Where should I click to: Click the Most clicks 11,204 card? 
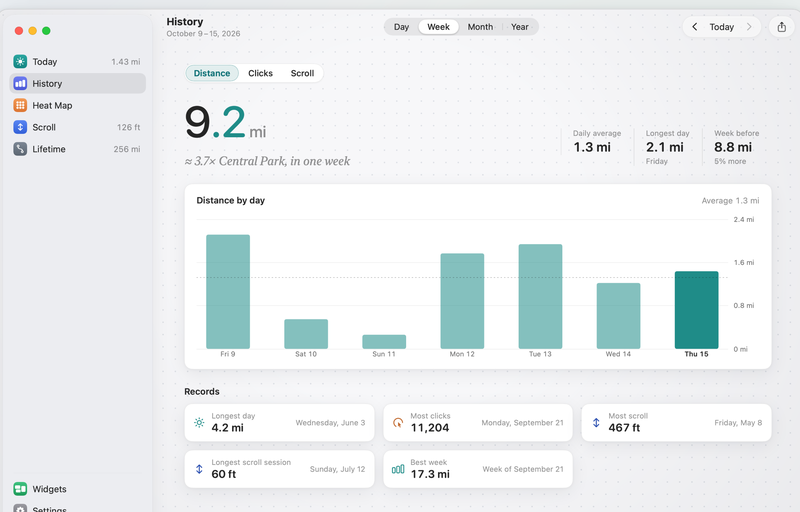tap(478, 423)
